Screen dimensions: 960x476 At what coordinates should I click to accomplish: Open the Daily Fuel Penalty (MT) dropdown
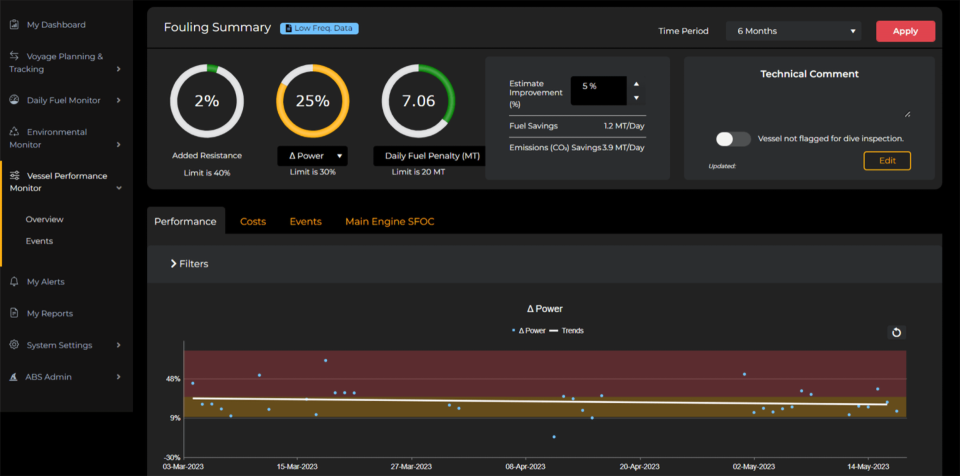pos(429,156)
